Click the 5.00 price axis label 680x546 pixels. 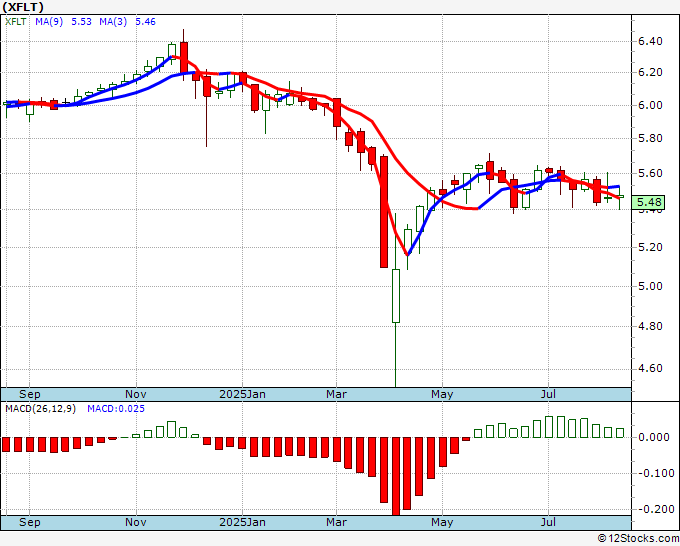[x=650, y=286]
